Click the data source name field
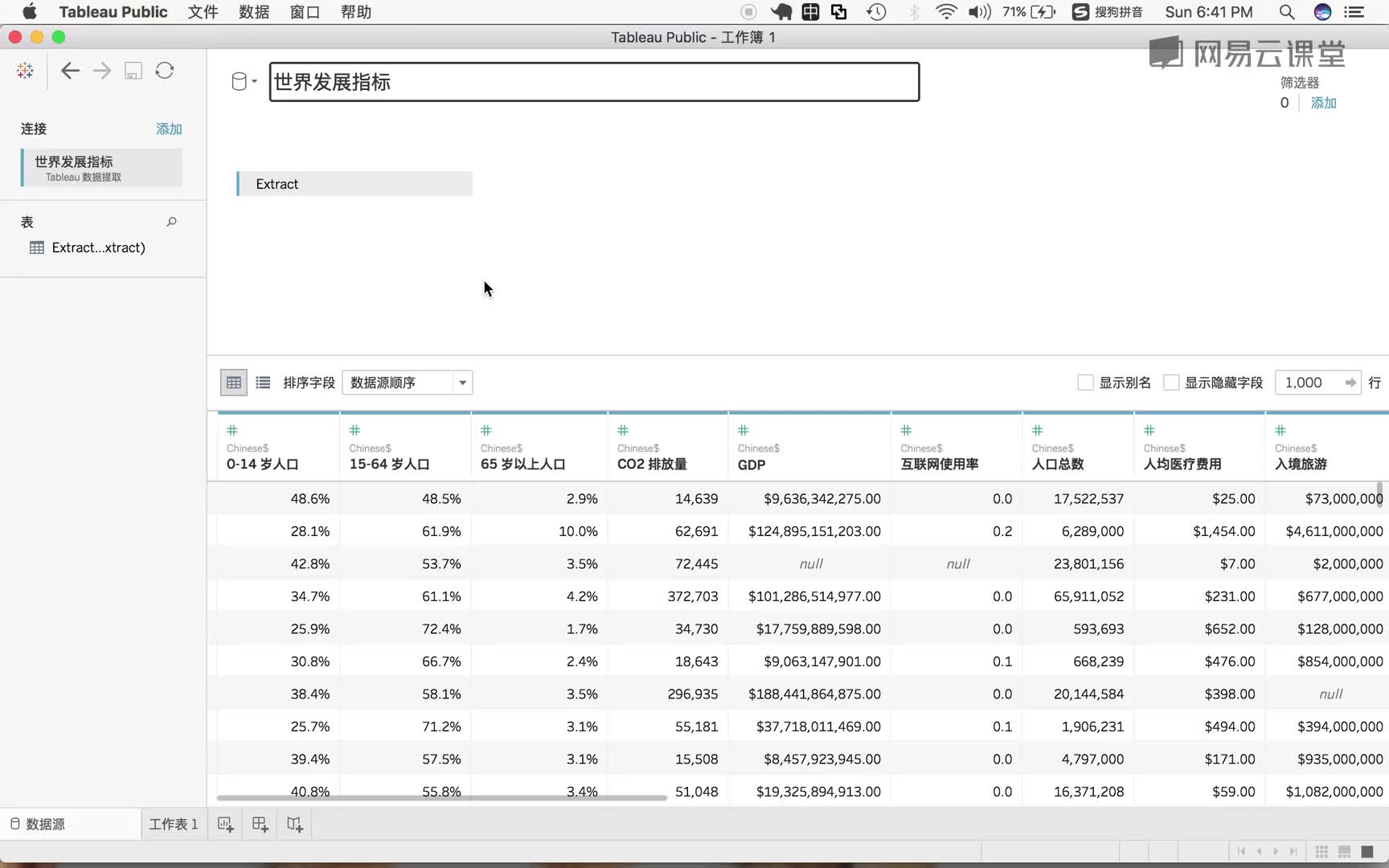 pyautogui.click(x=594, y=82)
